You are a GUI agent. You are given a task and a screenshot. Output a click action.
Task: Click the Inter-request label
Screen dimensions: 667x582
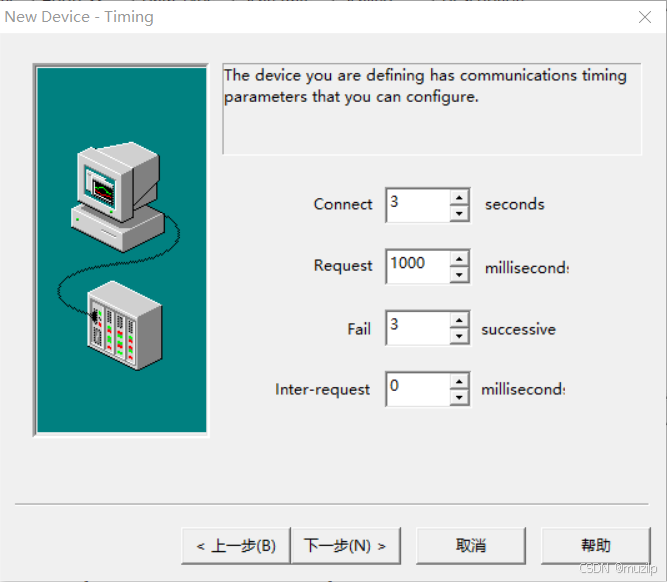[x=322, y=389]
